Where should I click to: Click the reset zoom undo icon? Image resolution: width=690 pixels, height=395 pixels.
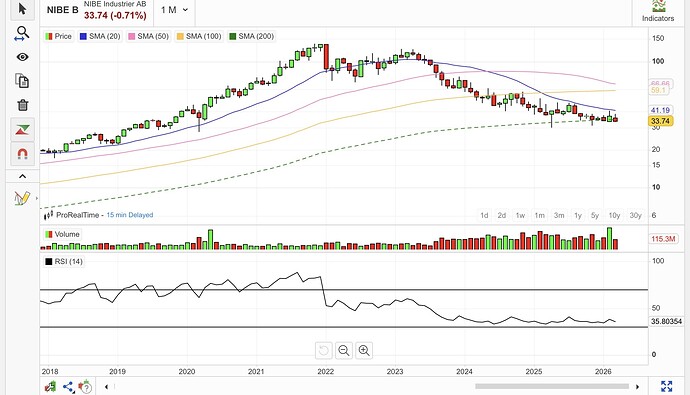(x=323, y=350)
